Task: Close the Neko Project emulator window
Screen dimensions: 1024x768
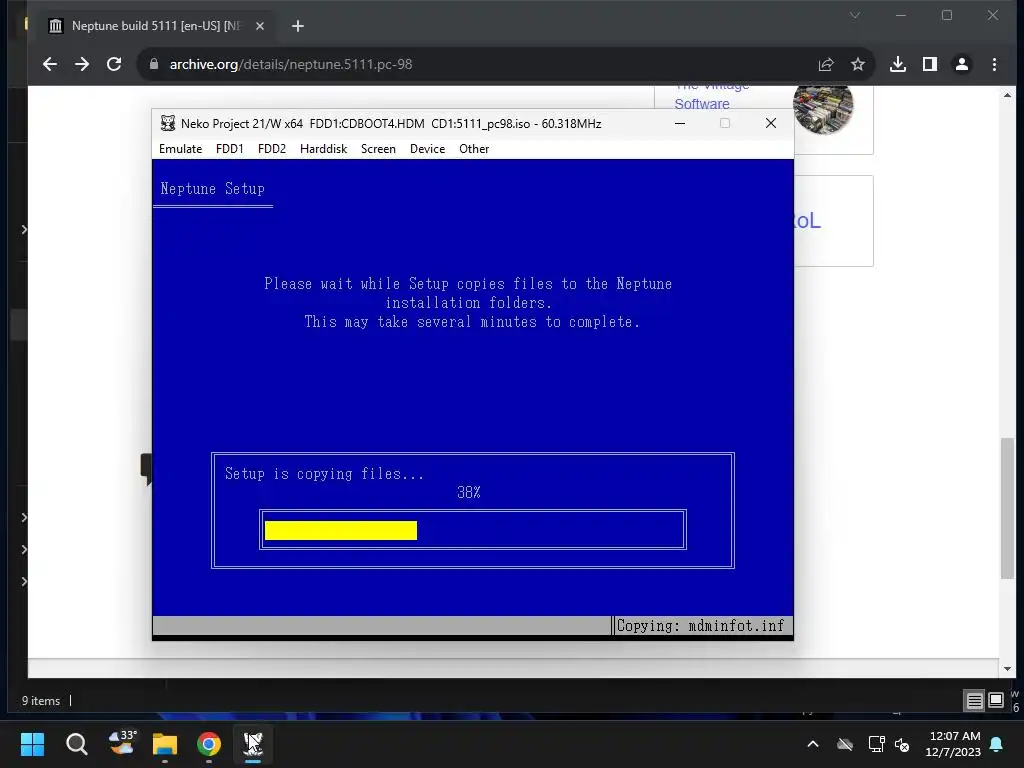Action: (771, 123)
